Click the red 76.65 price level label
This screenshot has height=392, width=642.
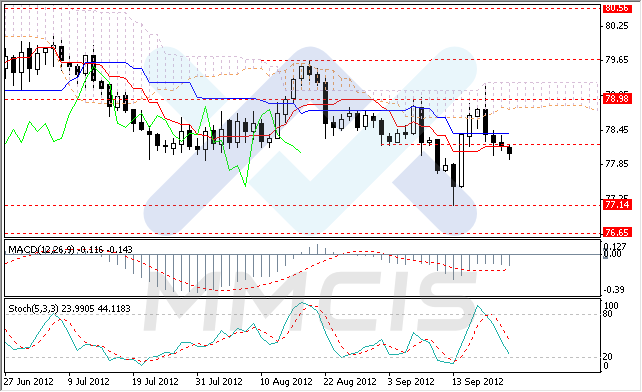click(617, 233)
